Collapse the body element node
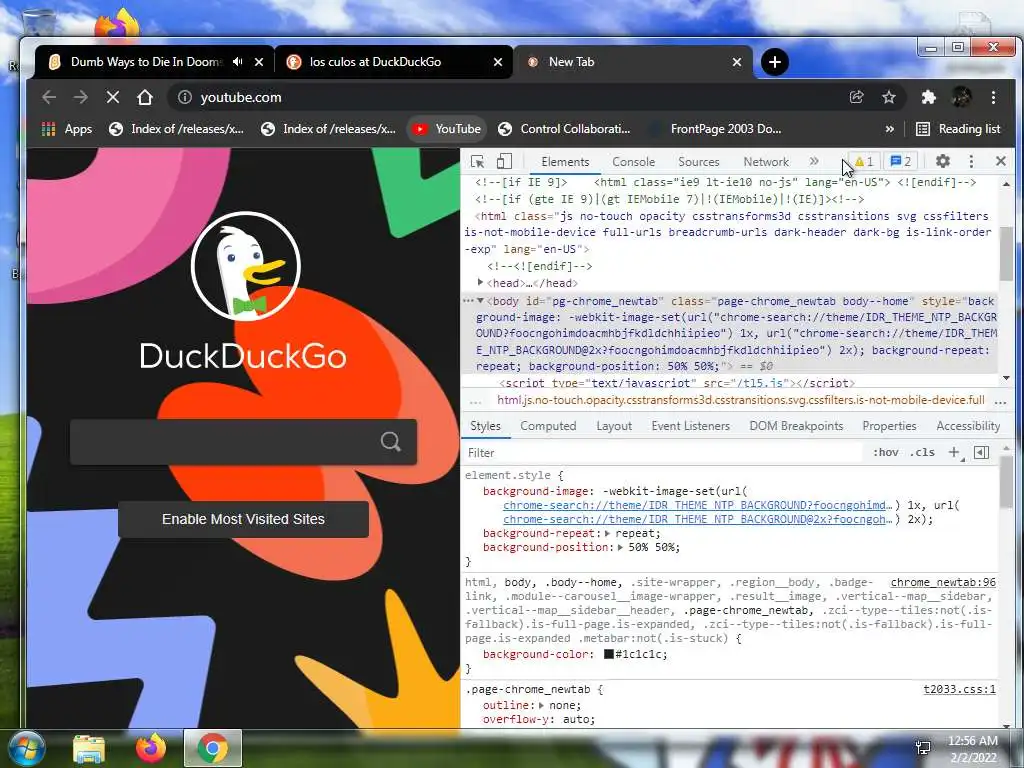 coord(481,301)
